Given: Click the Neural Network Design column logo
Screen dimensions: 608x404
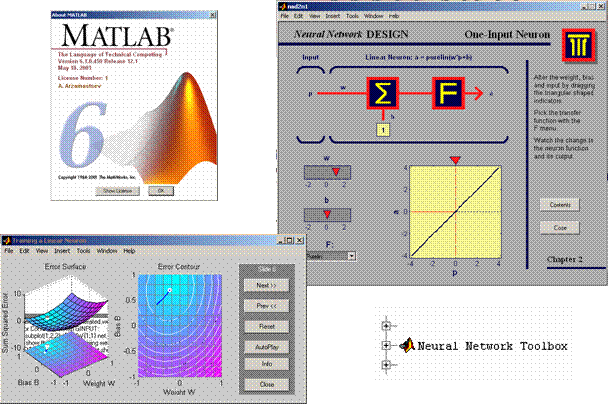Looking at the screenshot, I should pos(579,45).
